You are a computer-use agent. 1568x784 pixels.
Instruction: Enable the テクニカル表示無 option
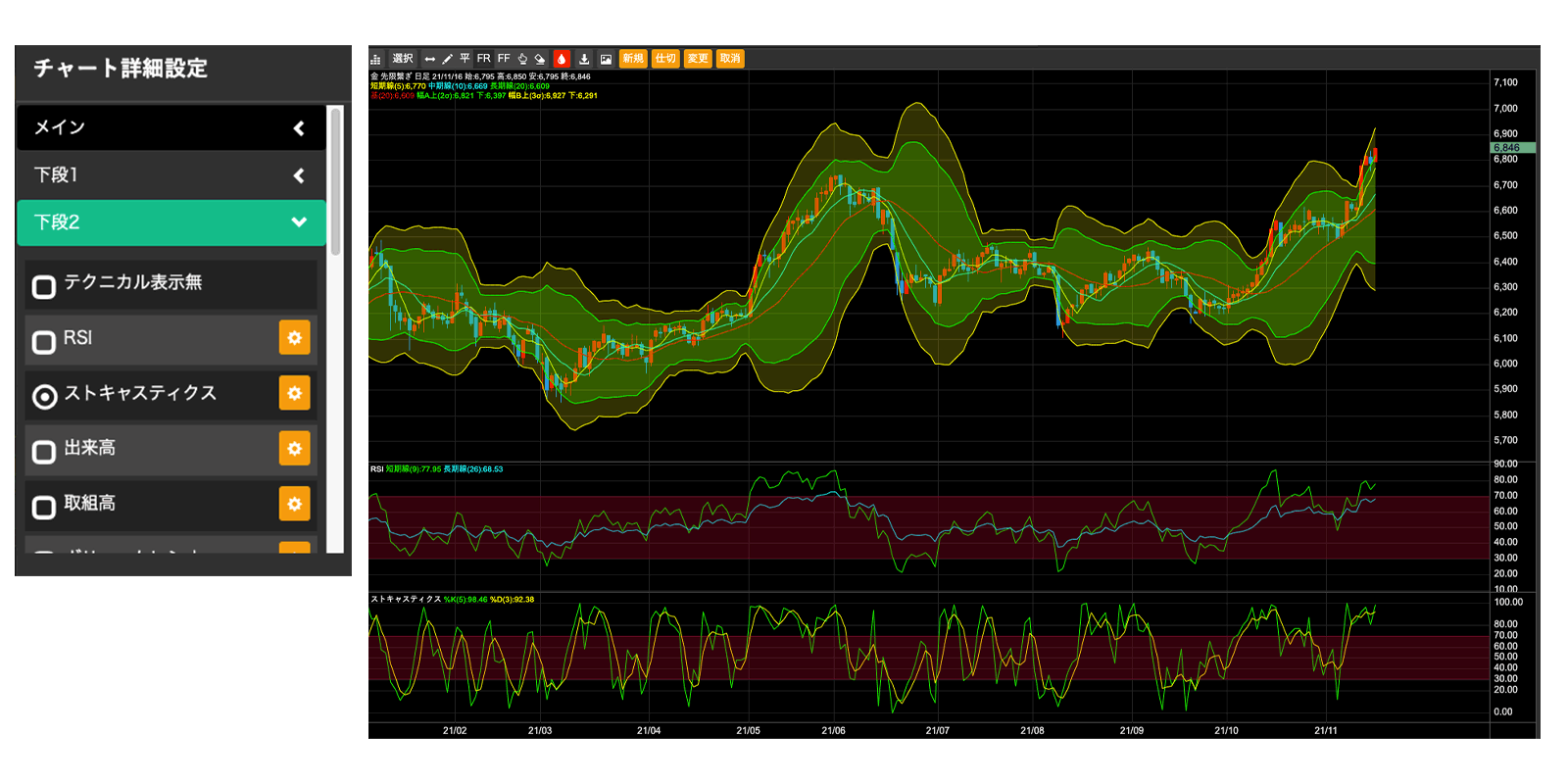click(x=44, y=287)
